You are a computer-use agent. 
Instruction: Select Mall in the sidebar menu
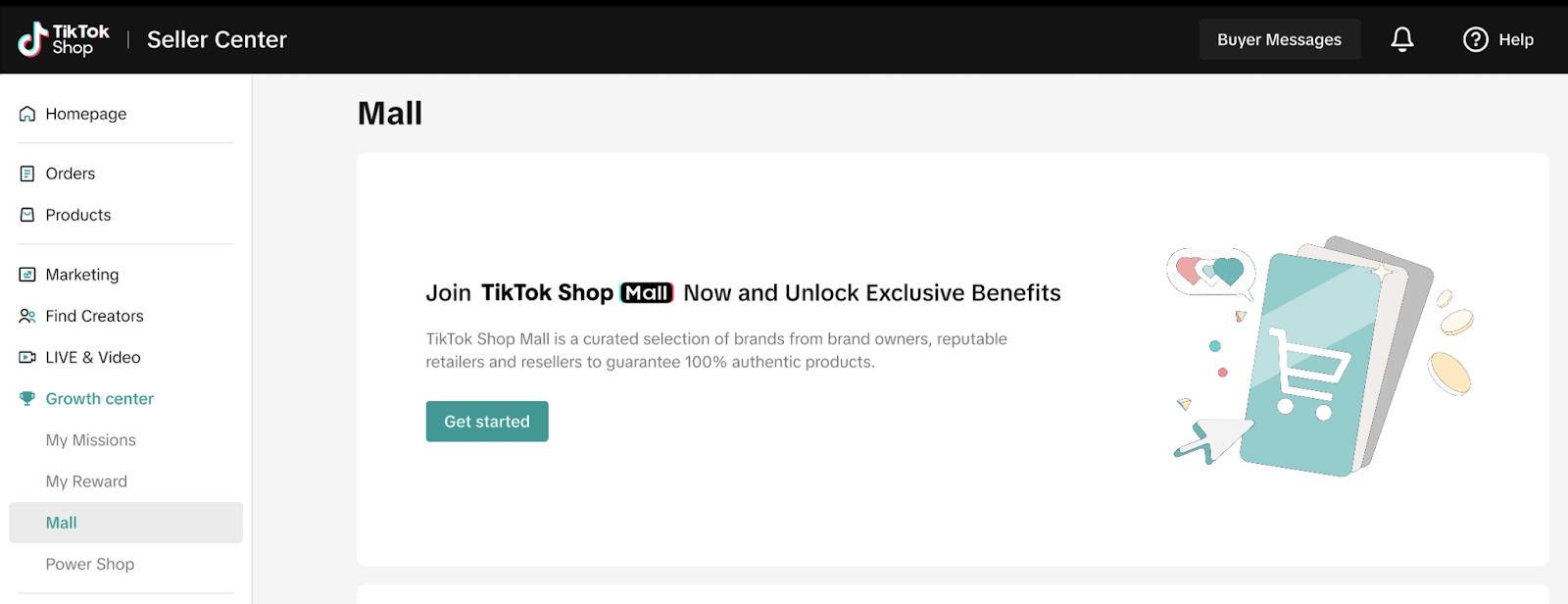tap(60, 523)
